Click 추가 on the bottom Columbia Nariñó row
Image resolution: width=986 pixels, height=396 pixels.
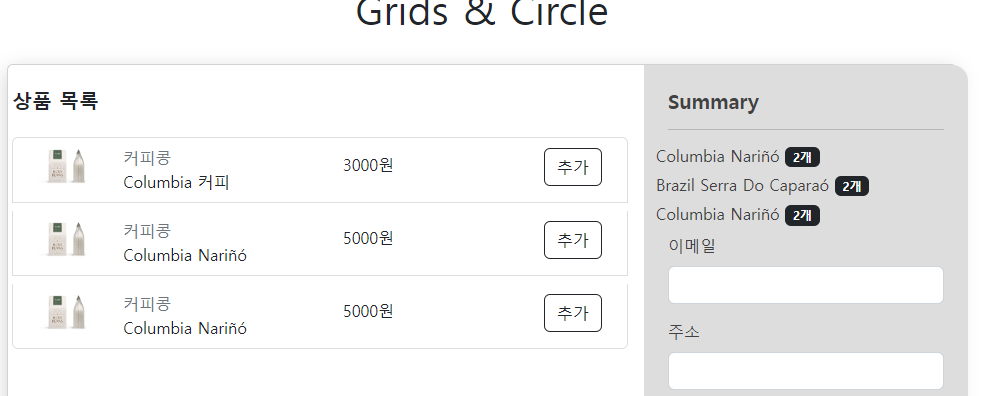[x=572, y=313]
